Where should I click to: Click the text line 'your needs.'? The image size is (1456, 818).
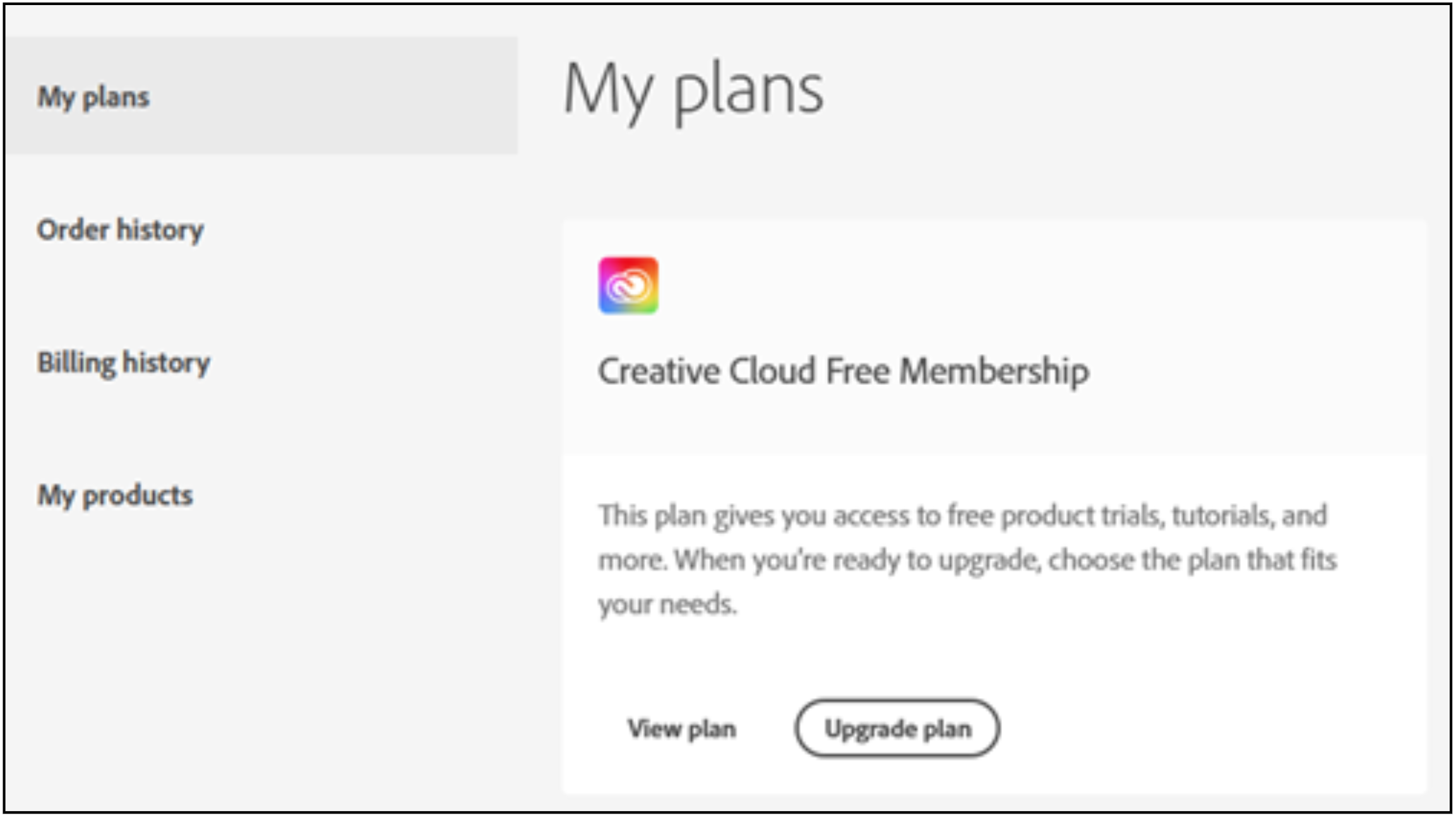tap(667, 605)
